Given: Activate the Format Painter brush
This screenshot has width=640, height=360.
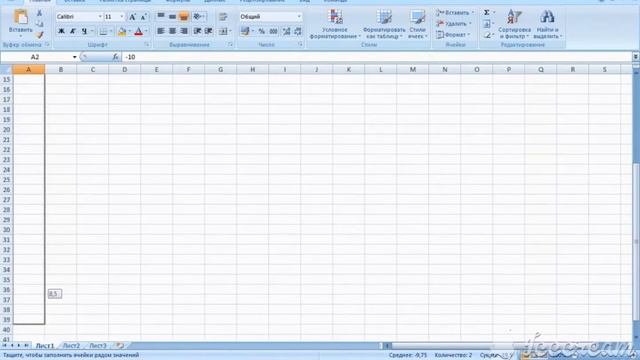Looking at the screenshot, I should pos(40,36).
